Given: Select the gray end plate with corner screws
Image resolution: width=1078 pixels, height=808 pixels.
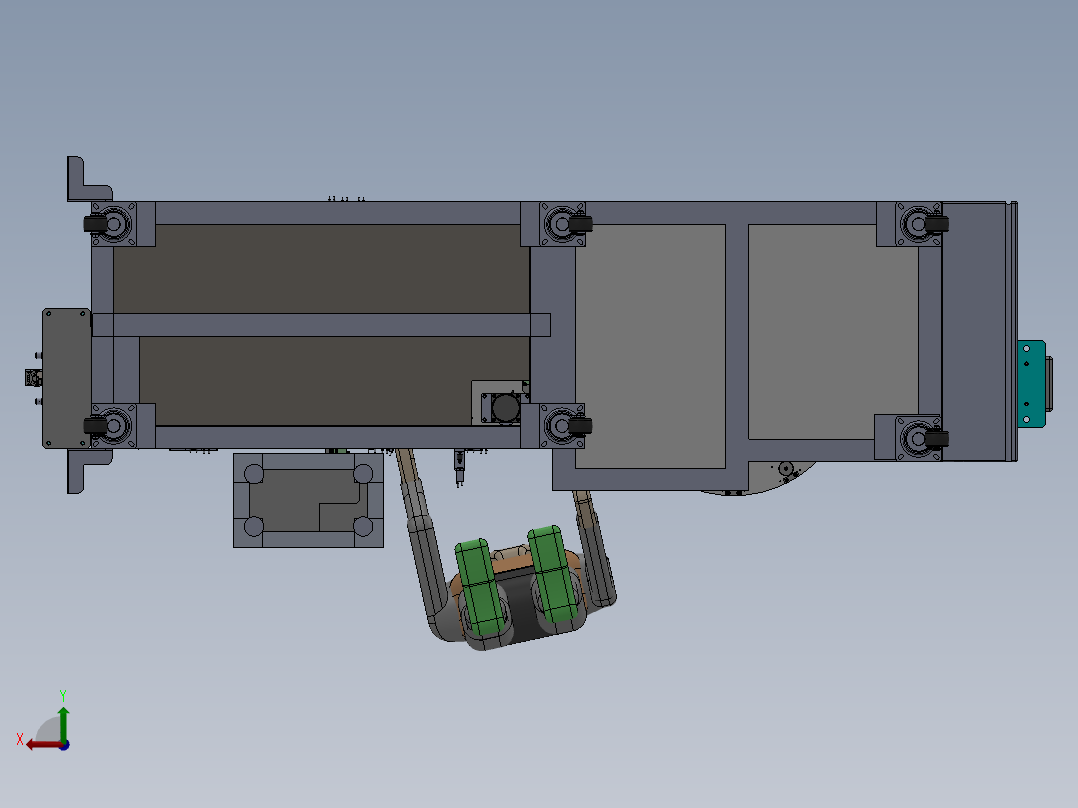Looking at the screenshot, I should 67,378.
